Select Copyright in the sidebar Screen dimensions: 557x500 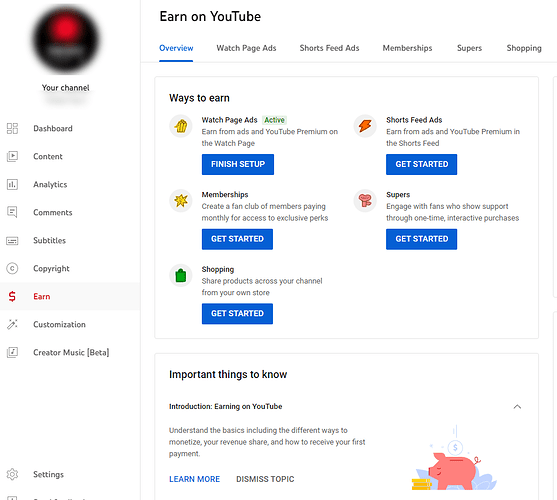tap(52, 268)
